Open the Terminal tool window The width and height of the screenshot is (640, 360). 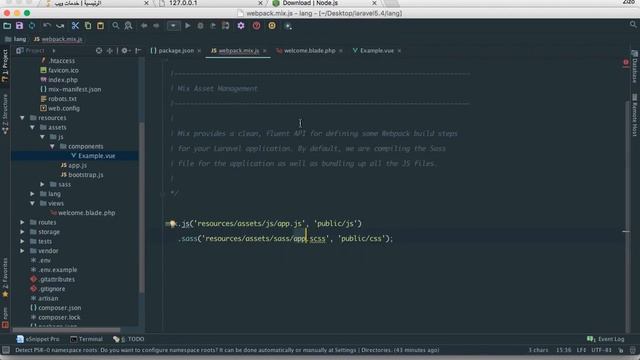pyautogui.click(x=86, y=339)
